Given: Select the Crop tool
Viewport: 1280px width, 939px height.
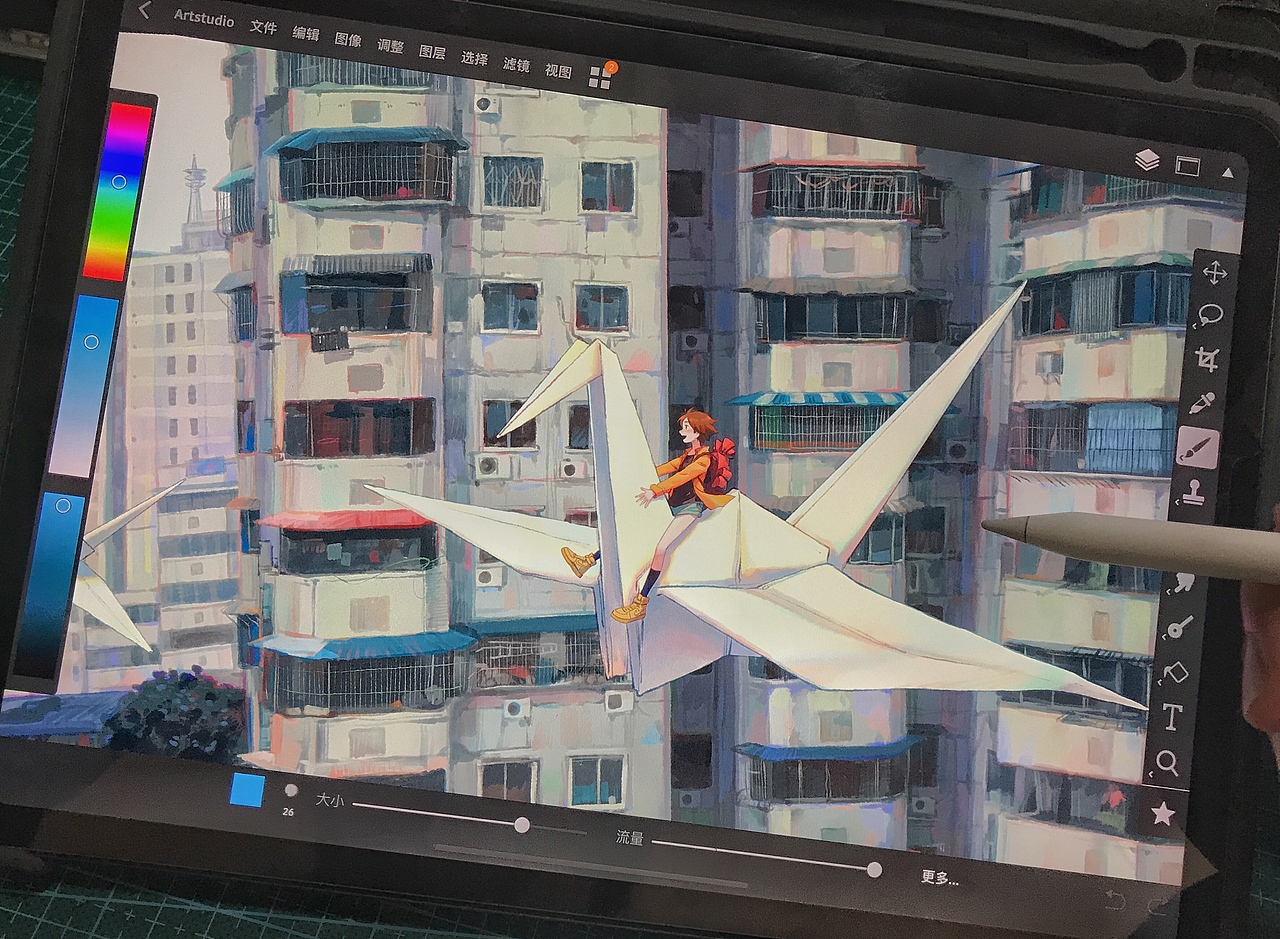Looking at the screenshot, I should click(1206, 359).
